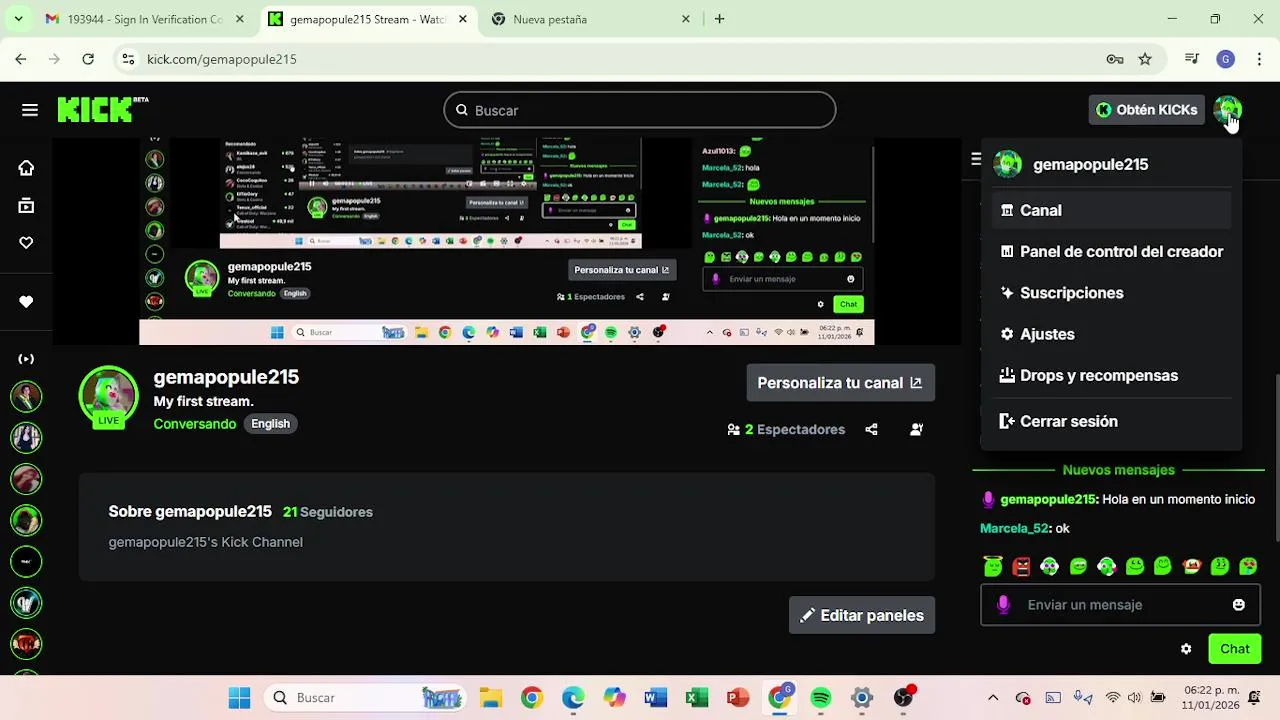Open Drops y recompensas menu item

click(x=1111, y=375)
